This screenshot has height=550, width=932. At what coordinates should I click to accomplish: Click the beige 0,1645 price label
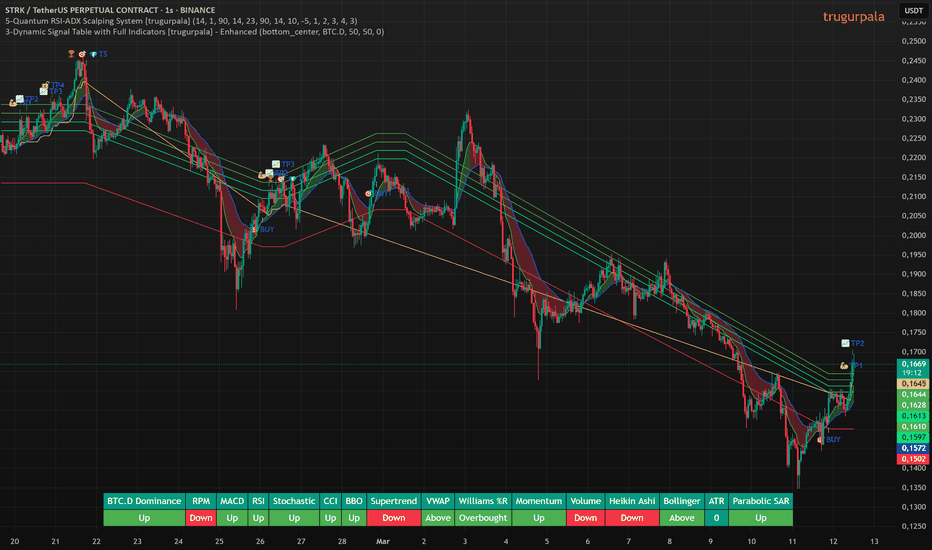tap(913, 384)
